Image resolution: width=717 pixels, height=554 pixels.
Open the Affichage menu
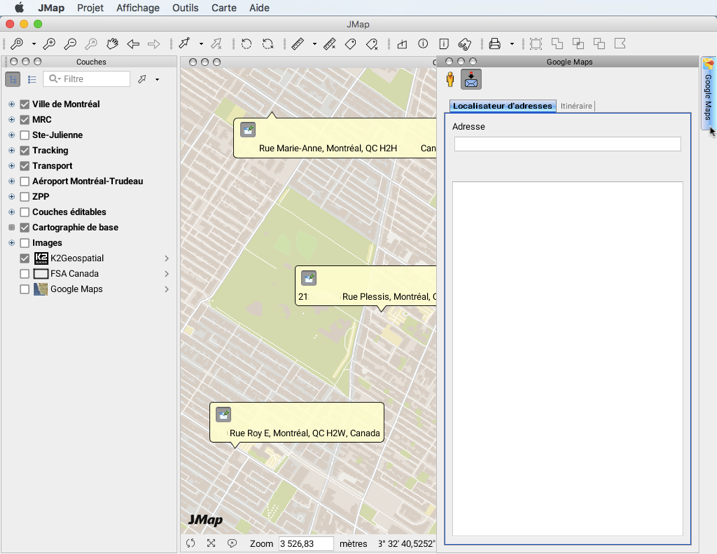pyautogui.click(x=138, y=8)
